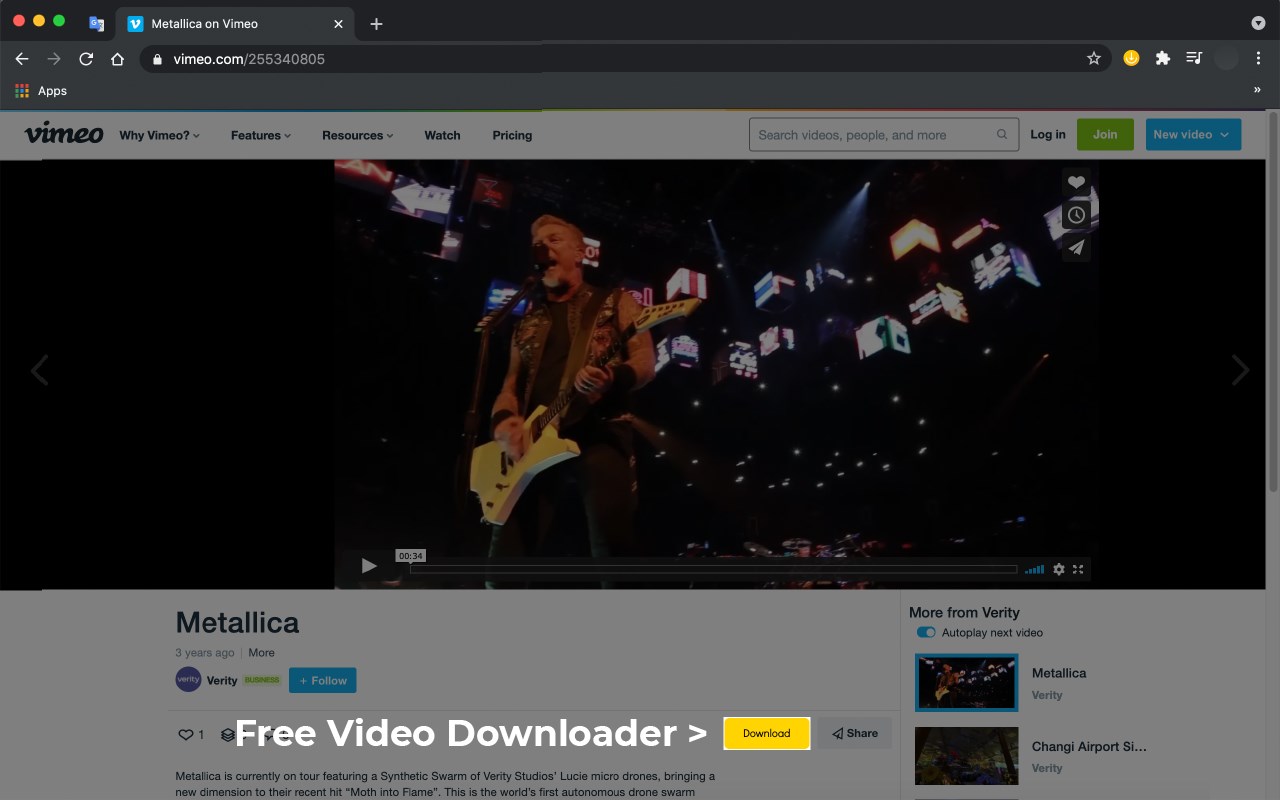Open the Watch menu item
The width and height of the screenshot is (1280, 800).
tap(442, 135)
